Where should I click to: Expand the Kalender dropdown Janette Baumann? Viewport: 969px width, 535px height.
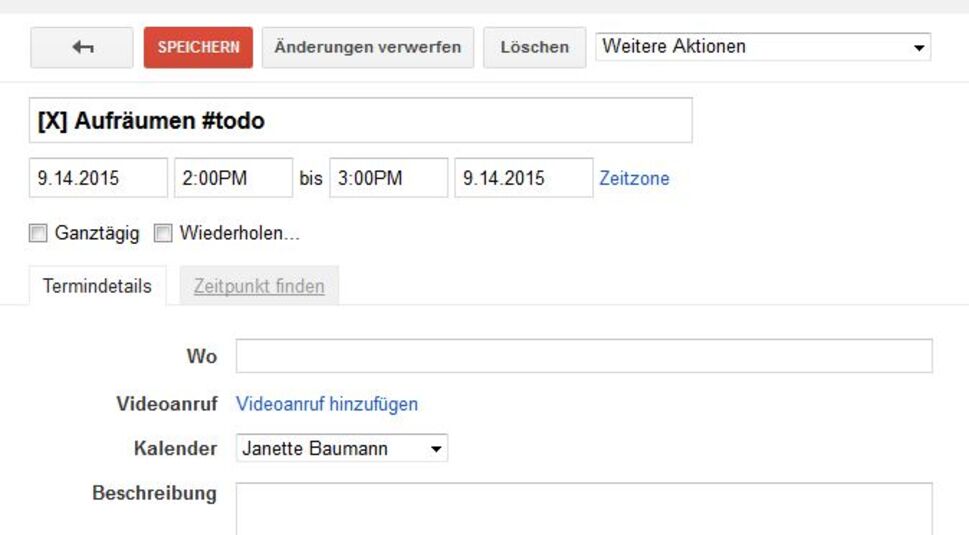click(342, 449)
